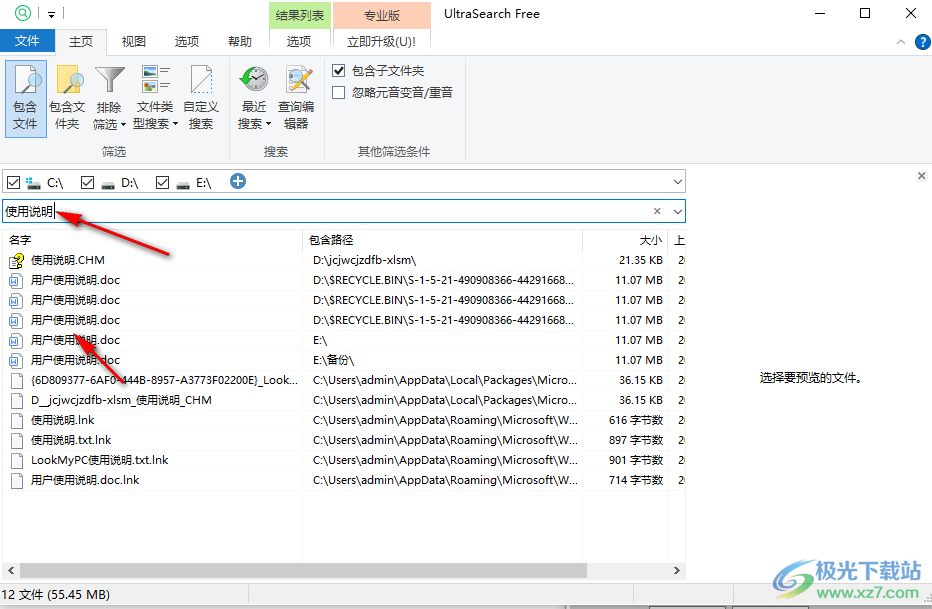The height and width of the screenshot is (609, 932).
Task: Disable 包含子文件夹 option
Action: 338,70
